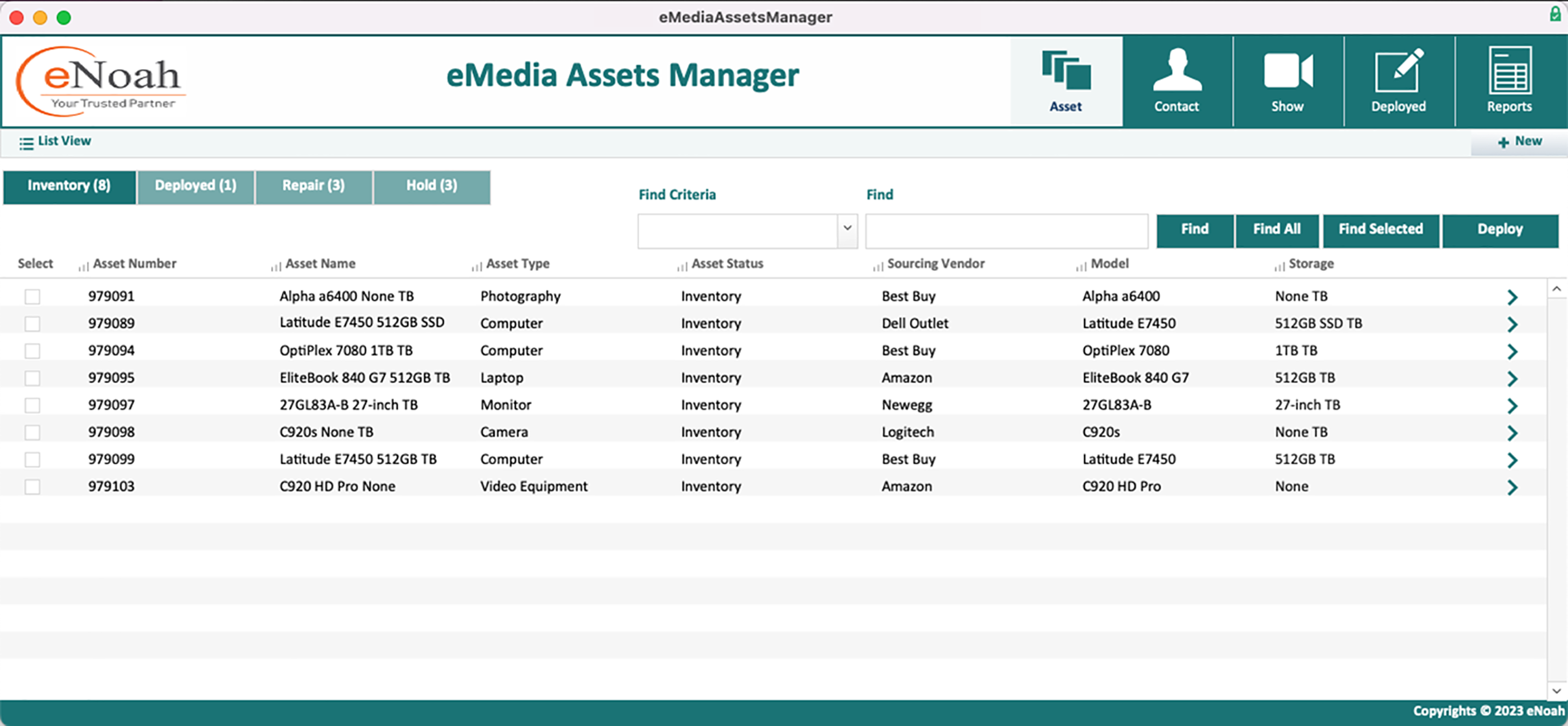The height and width of the screenshot is (726, 1568).
Task: Open details arrow for C920 HD Pro row
Action: [1512, 487]
